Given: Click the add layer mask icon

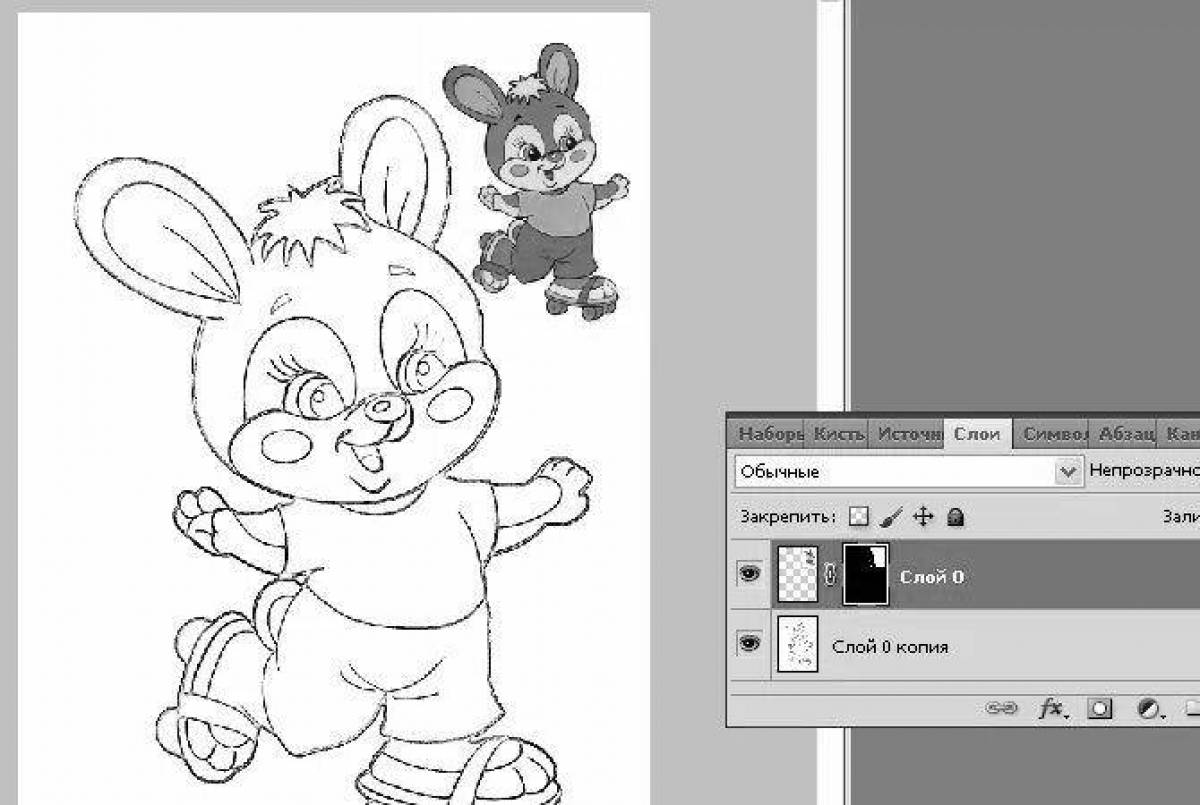Looking at the screenshot, I should (x=1101, y=708).
